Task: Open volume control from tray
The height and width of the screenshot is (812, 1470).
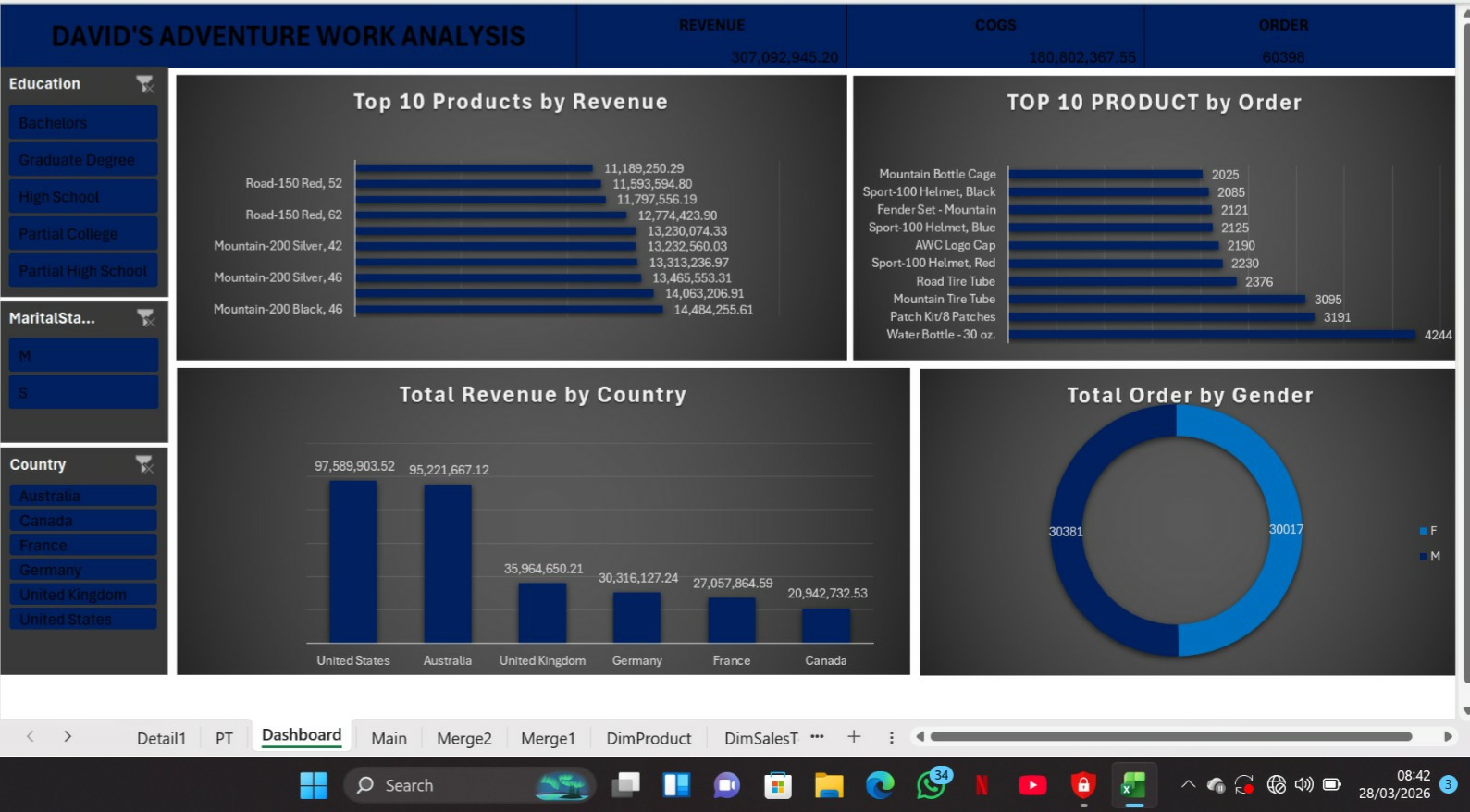Action: point(1303,784)
